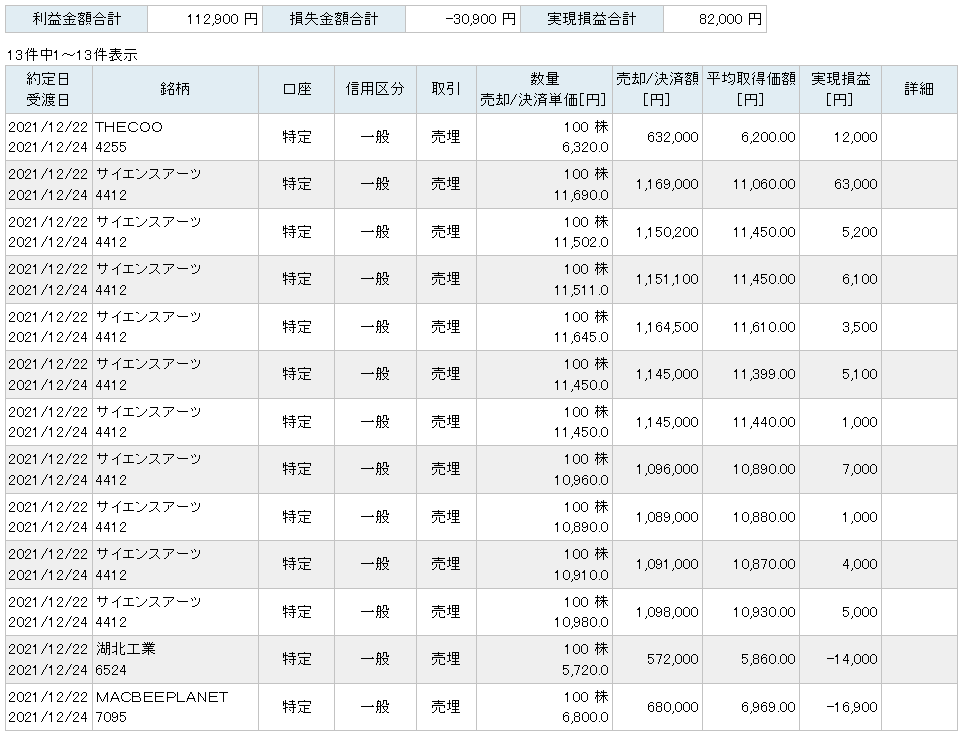Click the 約定日 受渡日 column header

[49, 89]
